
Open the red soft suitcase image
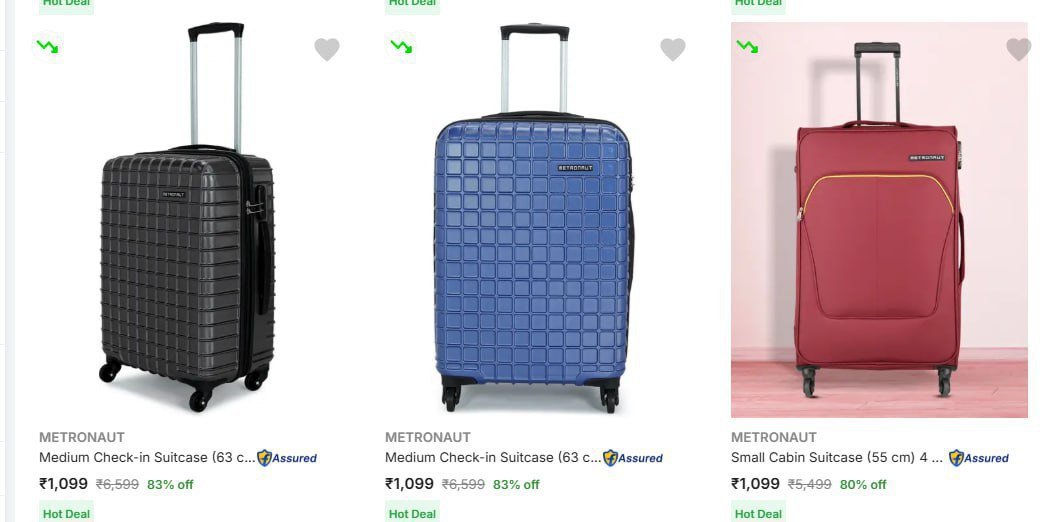(879, 220)
